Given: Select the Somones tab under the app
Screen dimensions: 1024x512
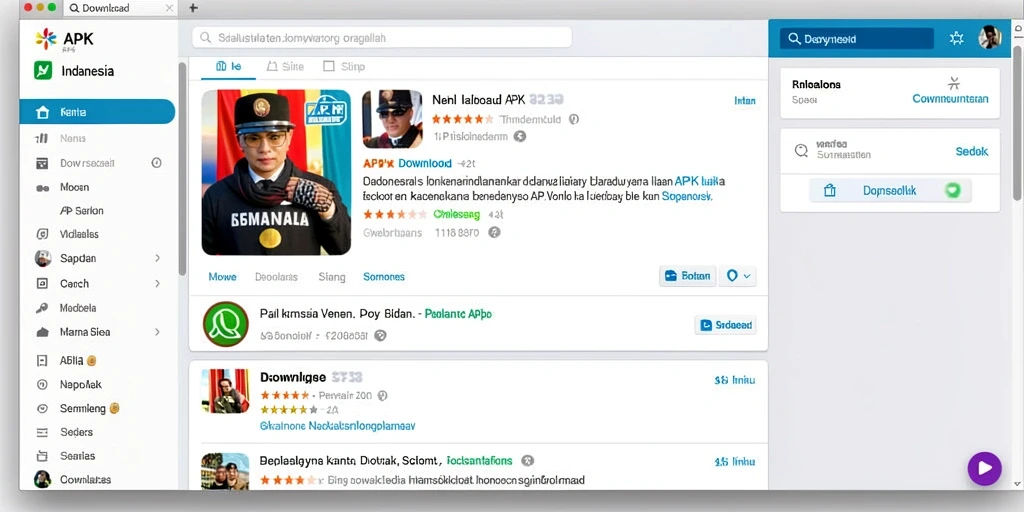Looking at the screenshot, I should 383,277.
